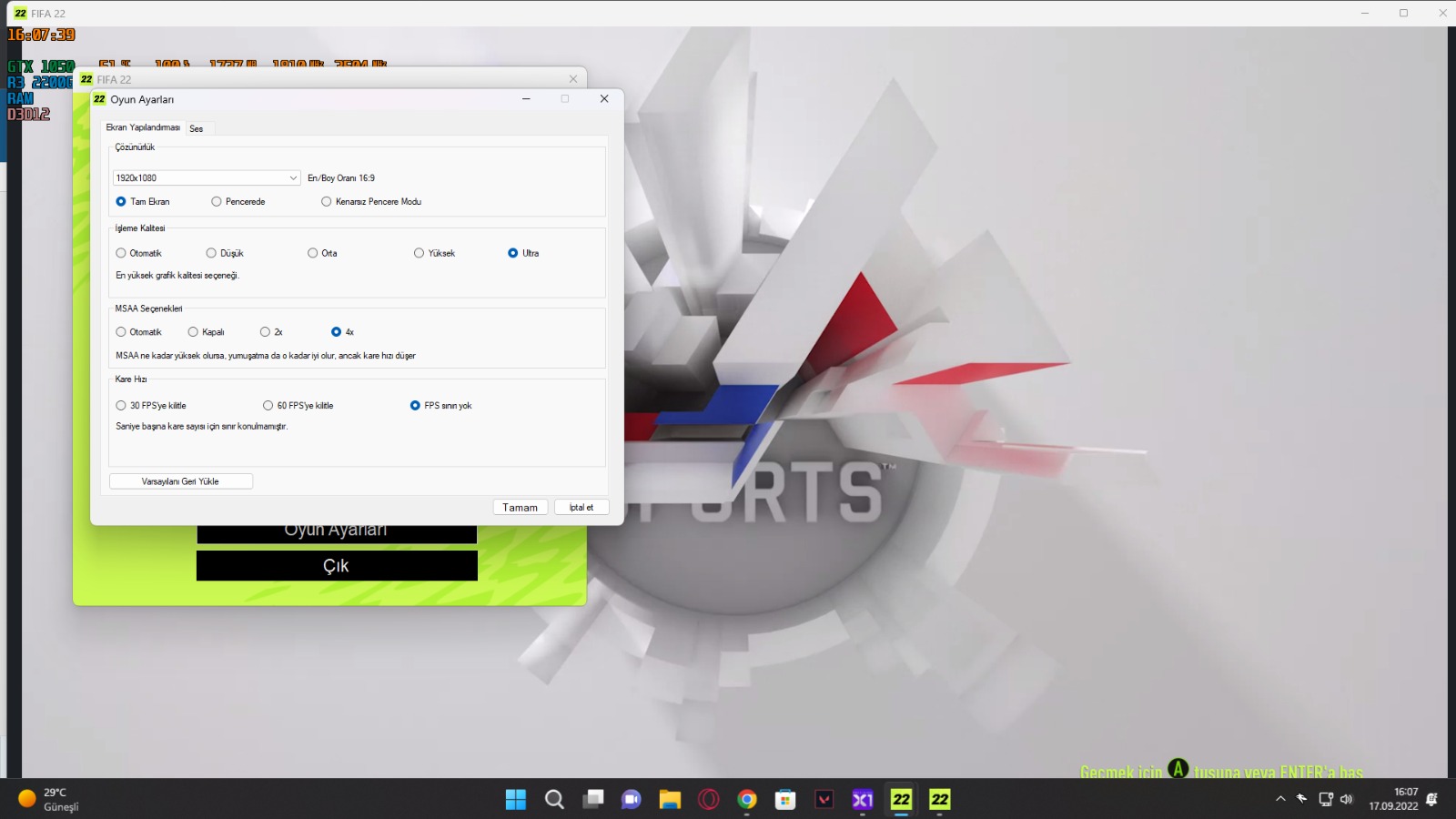Set MSAA to Kapalı

coord(206,332)
